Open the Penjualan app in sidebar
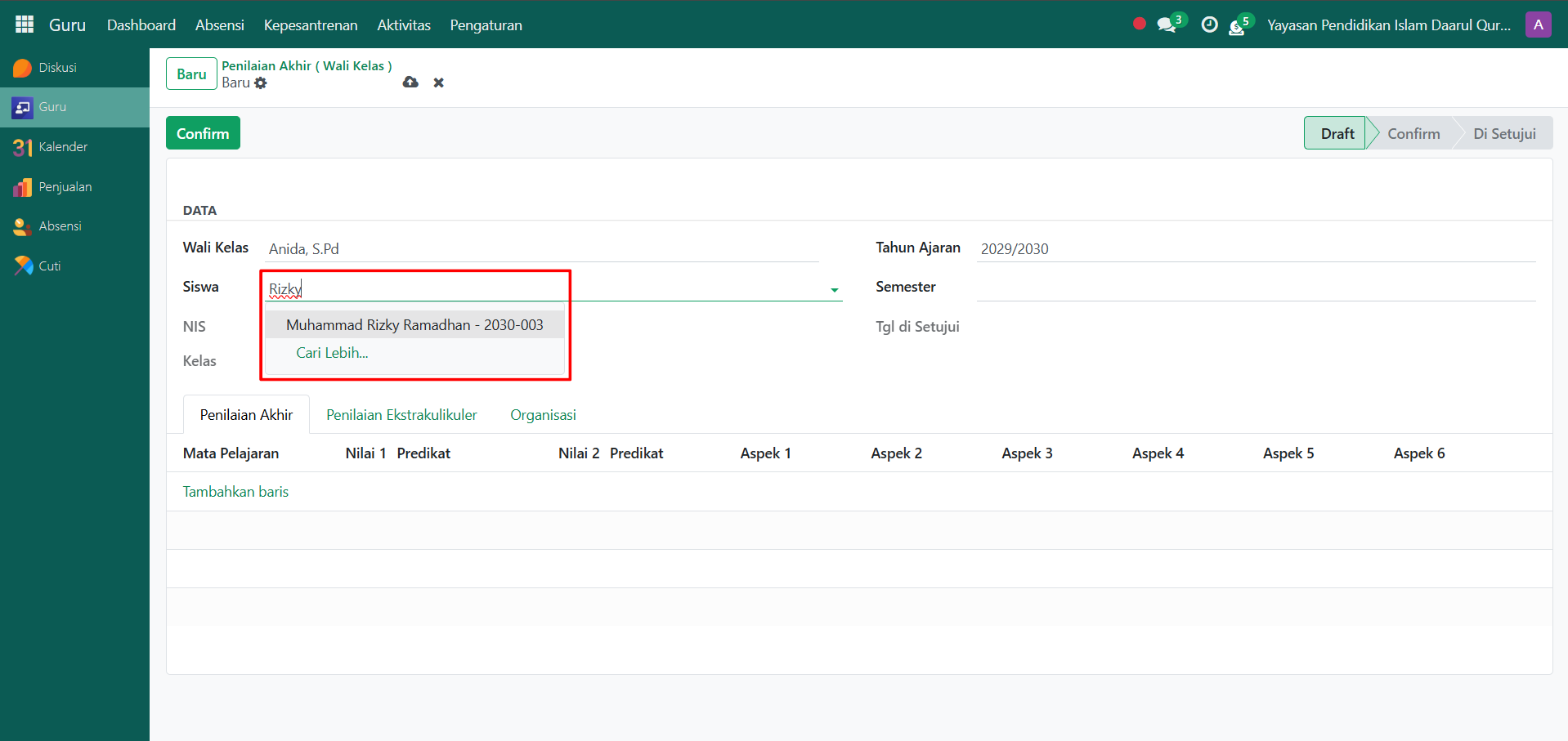 coord(65,187)
